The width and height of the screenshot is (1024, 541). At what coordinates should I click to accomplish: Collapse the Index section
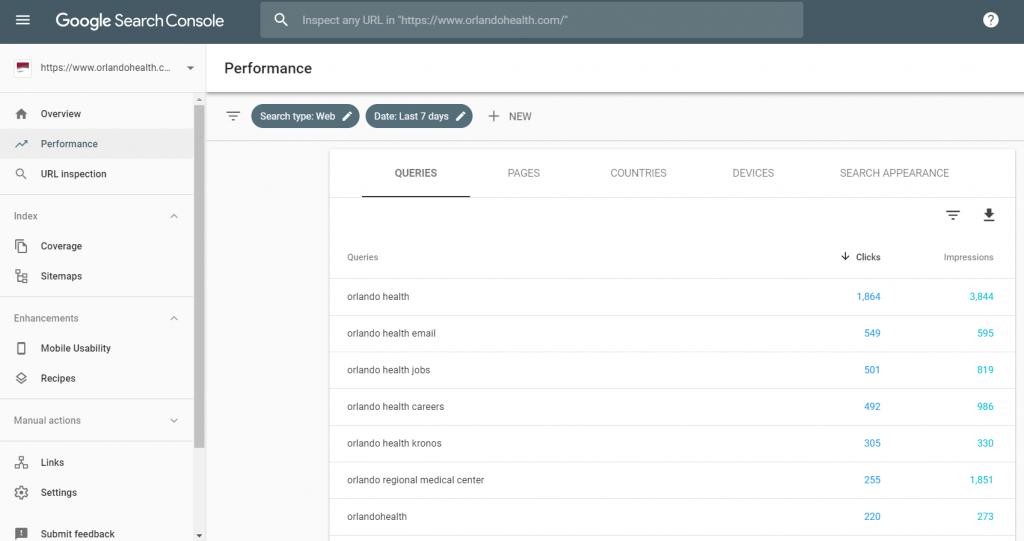coord(174,216)
